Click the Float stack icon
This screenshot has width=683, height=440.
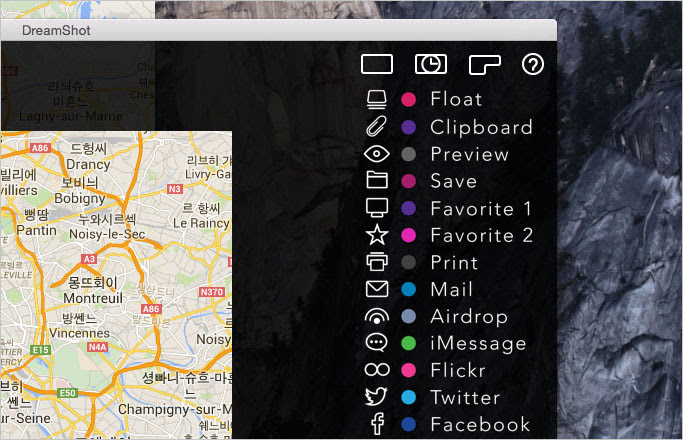pyautogui.click(x=376, y=99)
